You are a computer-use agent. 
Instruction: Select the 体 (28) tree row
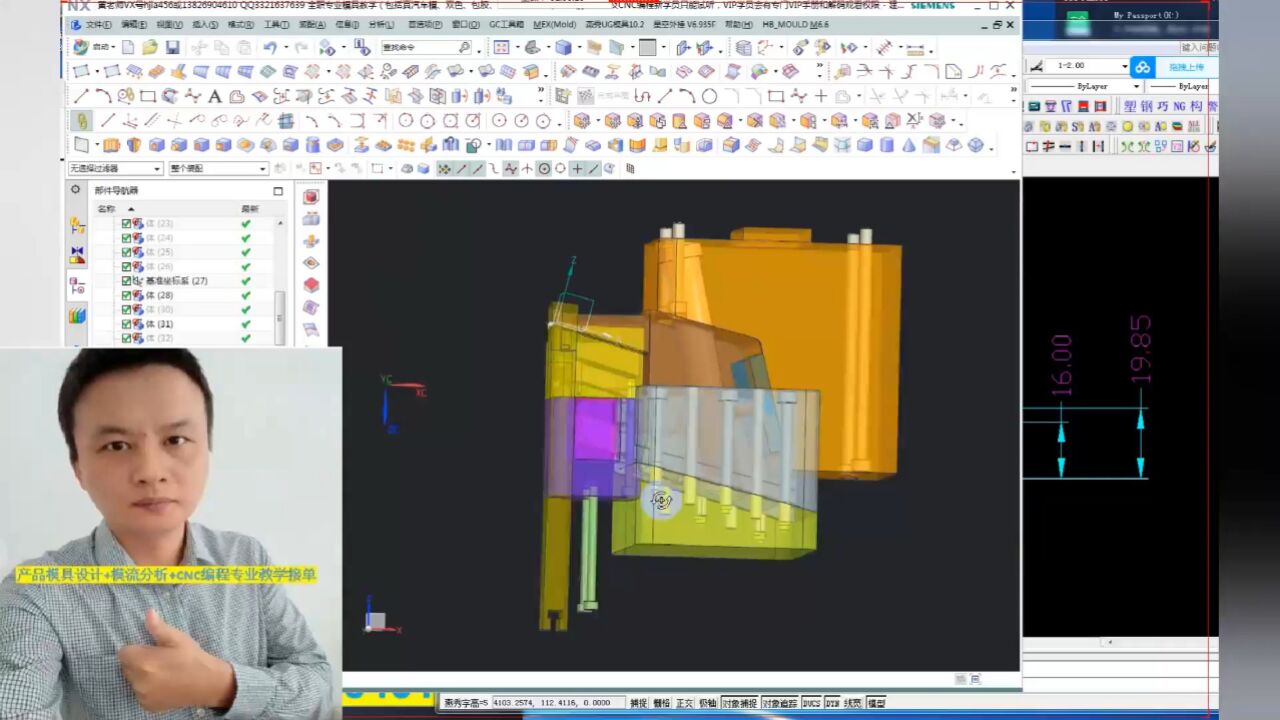(x=159, y=295)
